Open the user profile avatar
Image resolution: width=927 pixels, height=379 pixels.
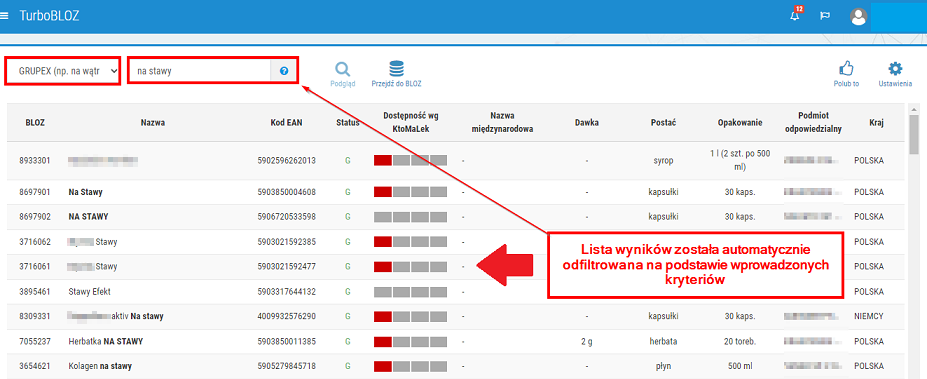tap(858, 17)
